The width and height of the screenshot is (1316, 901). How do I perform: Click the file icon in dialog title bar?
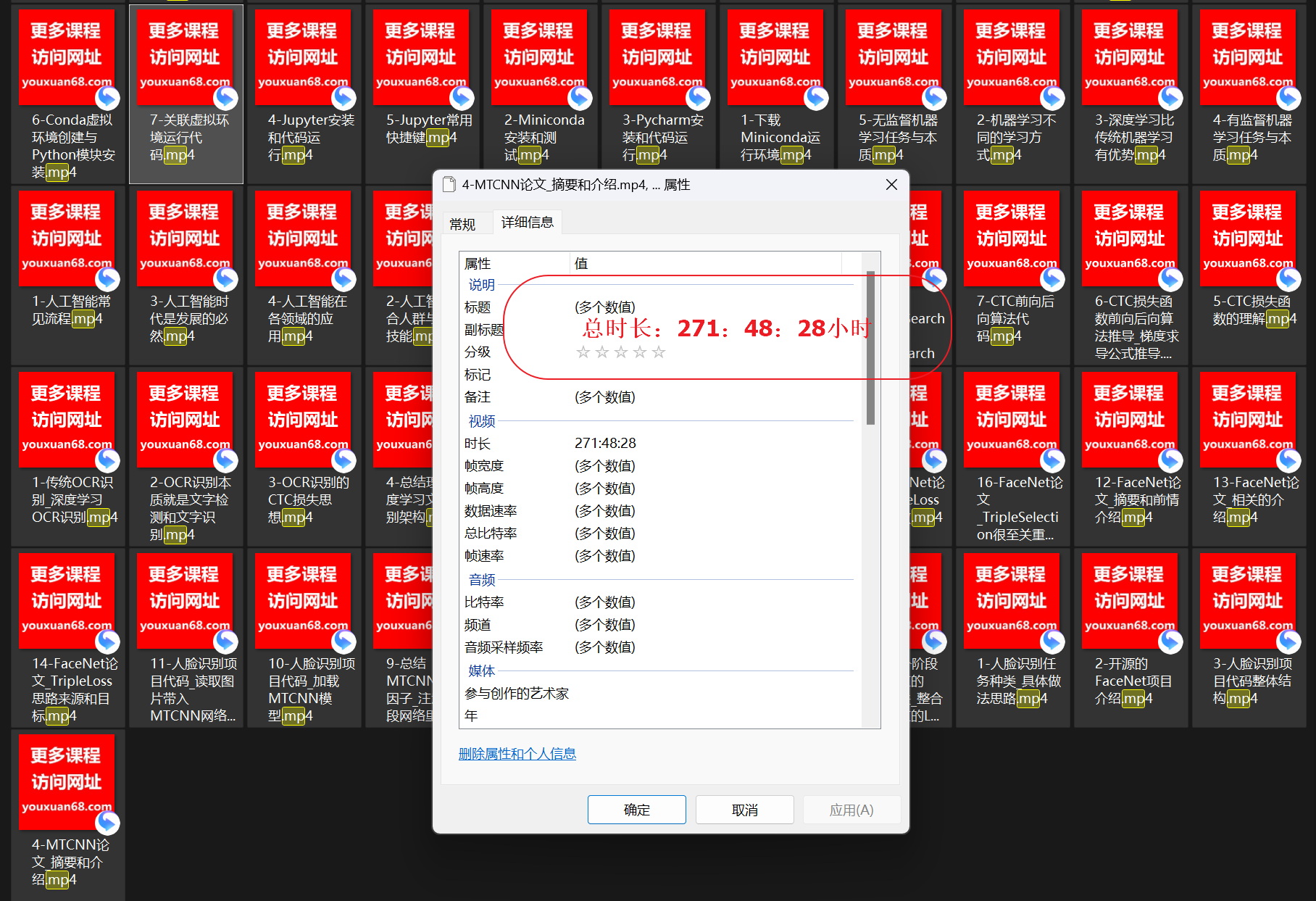tap(449, 185)
